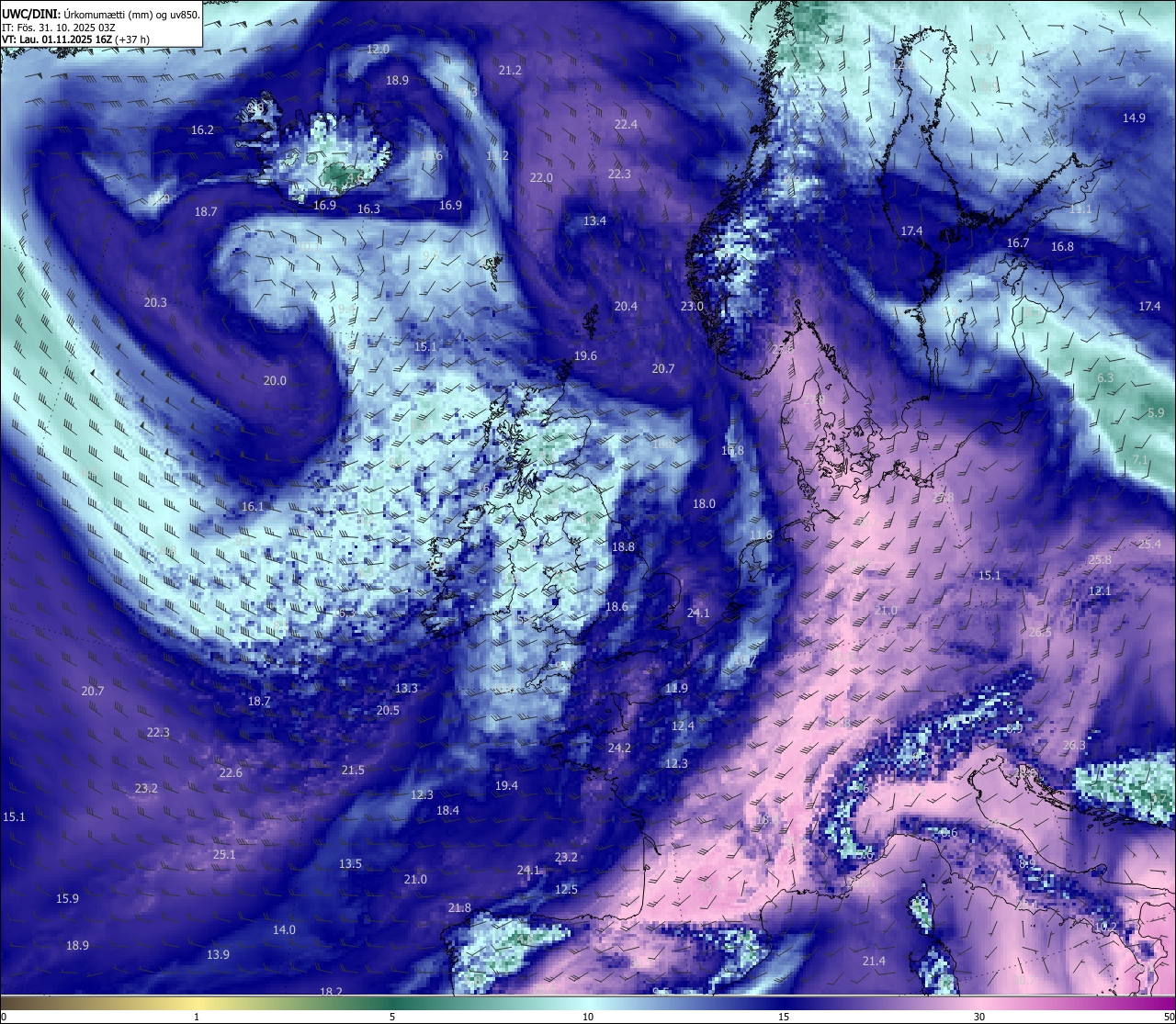Click the 16.3 value south of Iceland
Image resolution: width=1176 pixels, height=1024 pixels.
click(368, 208)
